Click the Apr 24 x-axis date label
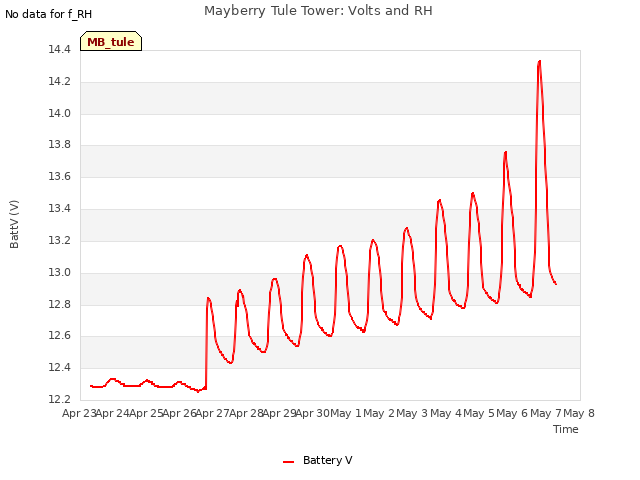640x480 pixels. click(x=112, y=414)
